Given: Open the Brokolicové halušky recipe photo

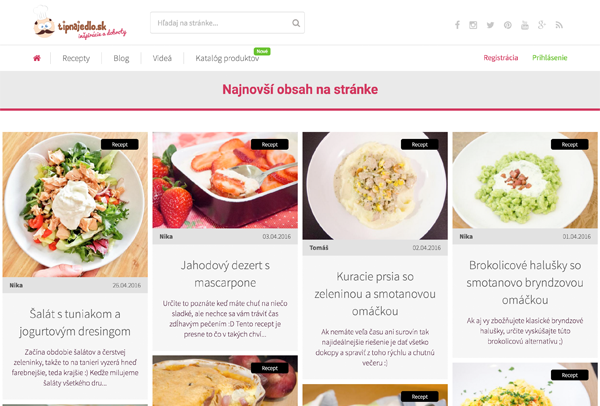Looking at the screenshot, I should click(525, 180).
